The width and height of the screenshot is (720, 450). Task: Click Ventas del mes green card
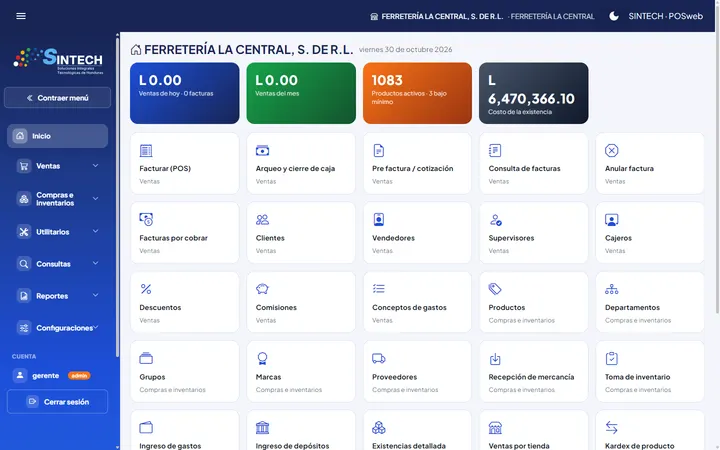pos(301,93)
